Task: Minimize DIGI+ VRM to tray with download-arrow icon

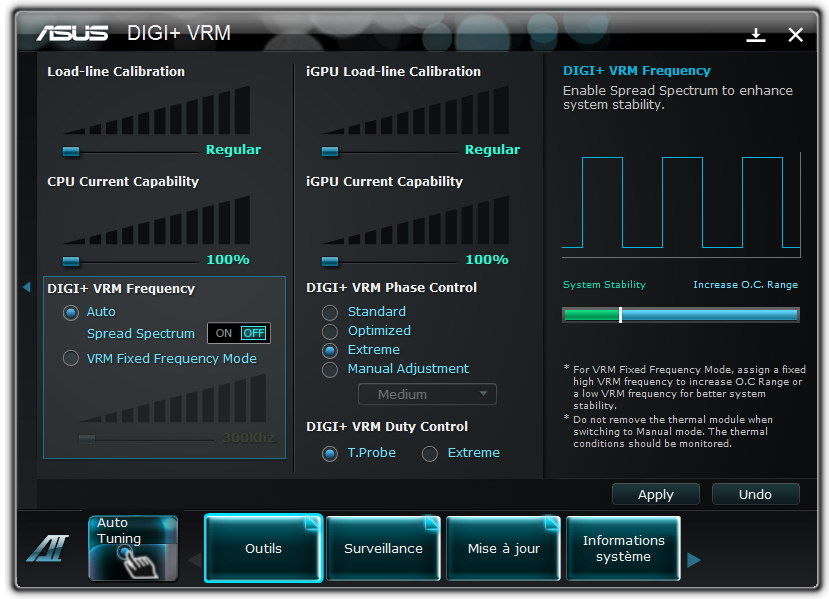Action: pyautogui.click(x=756, y=35)
